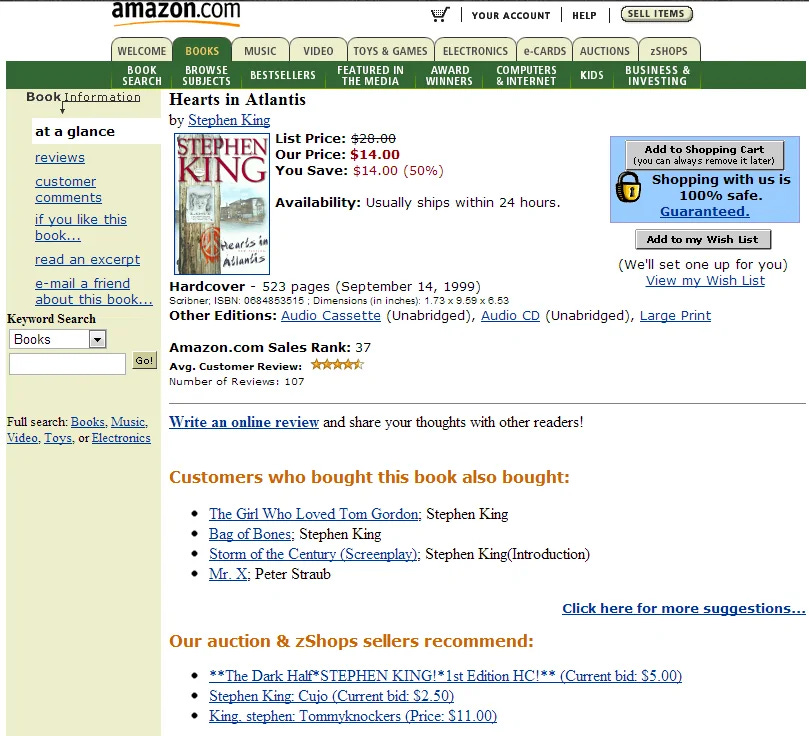Open View my Wish List link

(705, 281)
